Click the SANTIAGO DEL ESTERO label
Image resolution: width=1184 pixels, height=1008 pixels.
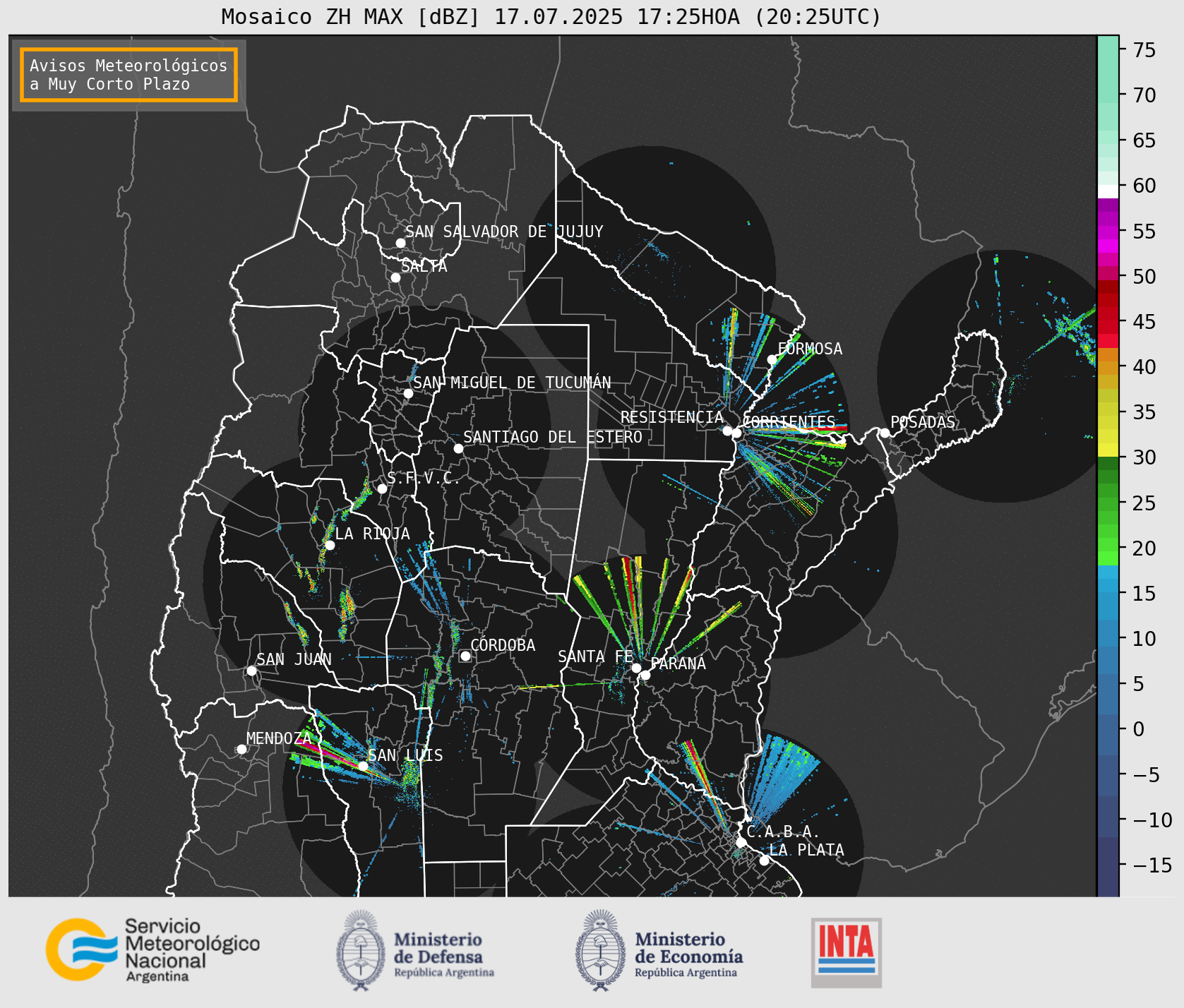[553, 437]
